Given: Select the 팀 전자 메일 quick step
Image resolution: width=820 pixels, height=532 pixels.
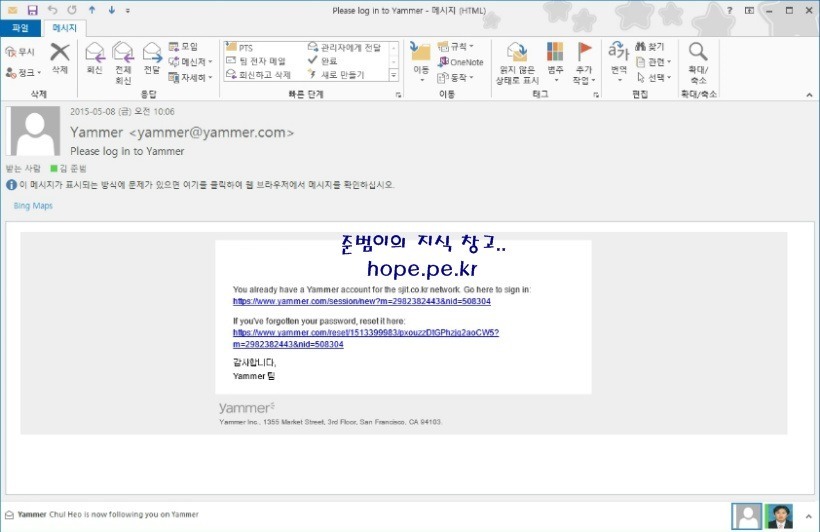Looking at the screenshot, I should 256,61.
